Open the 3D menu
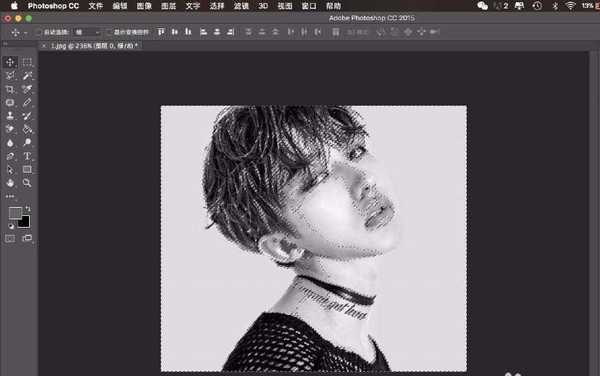 click(x=263, y=6)
